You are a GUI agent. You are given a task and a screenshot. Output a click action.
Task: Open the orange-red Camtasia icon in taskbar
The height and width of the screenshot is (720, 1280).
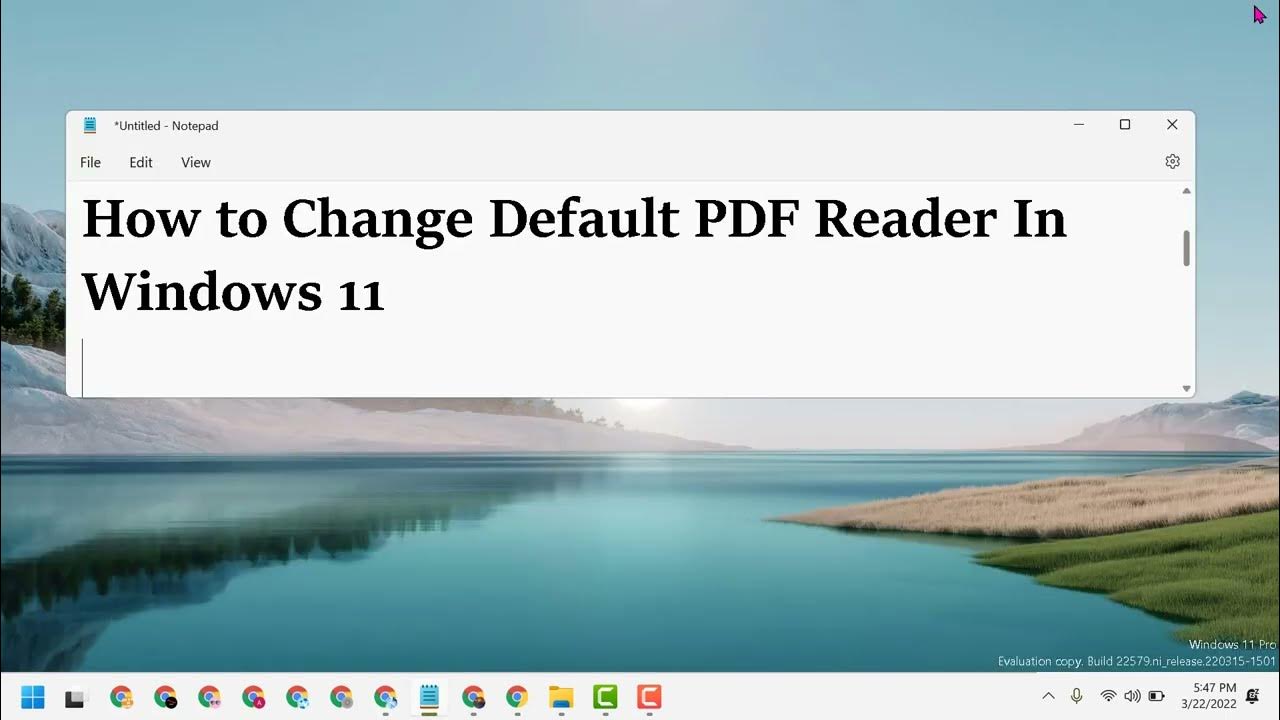tap(649, 697)
